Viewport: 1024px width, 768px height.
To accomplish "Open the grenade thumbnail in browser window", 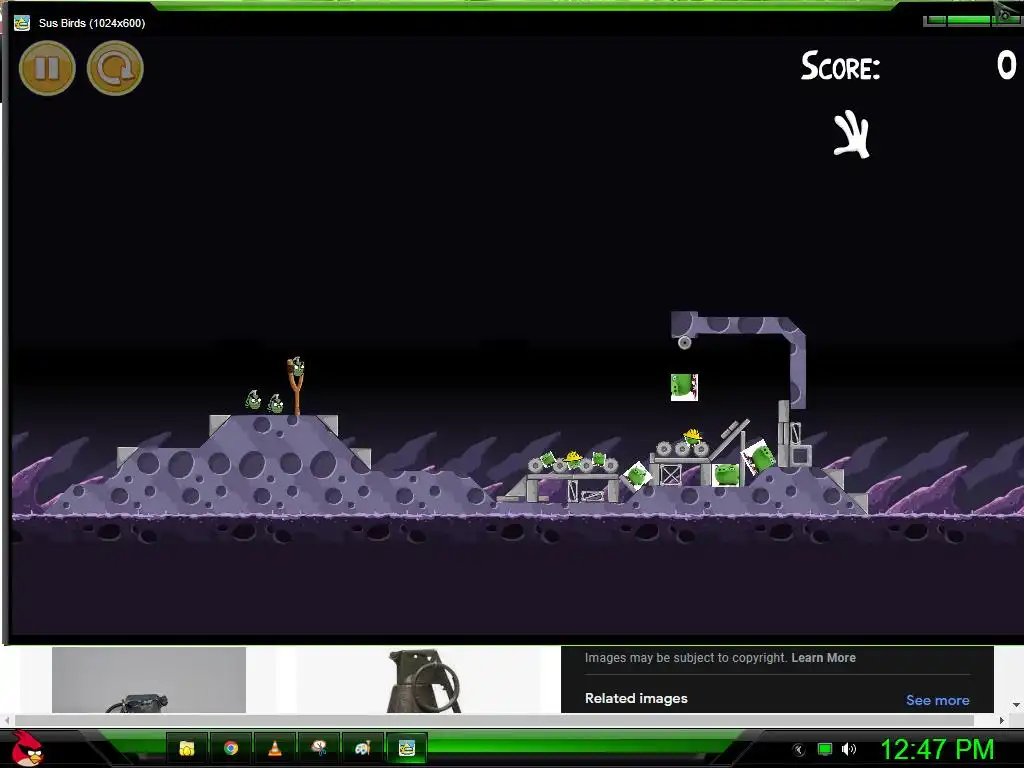I will pos(418,680).
